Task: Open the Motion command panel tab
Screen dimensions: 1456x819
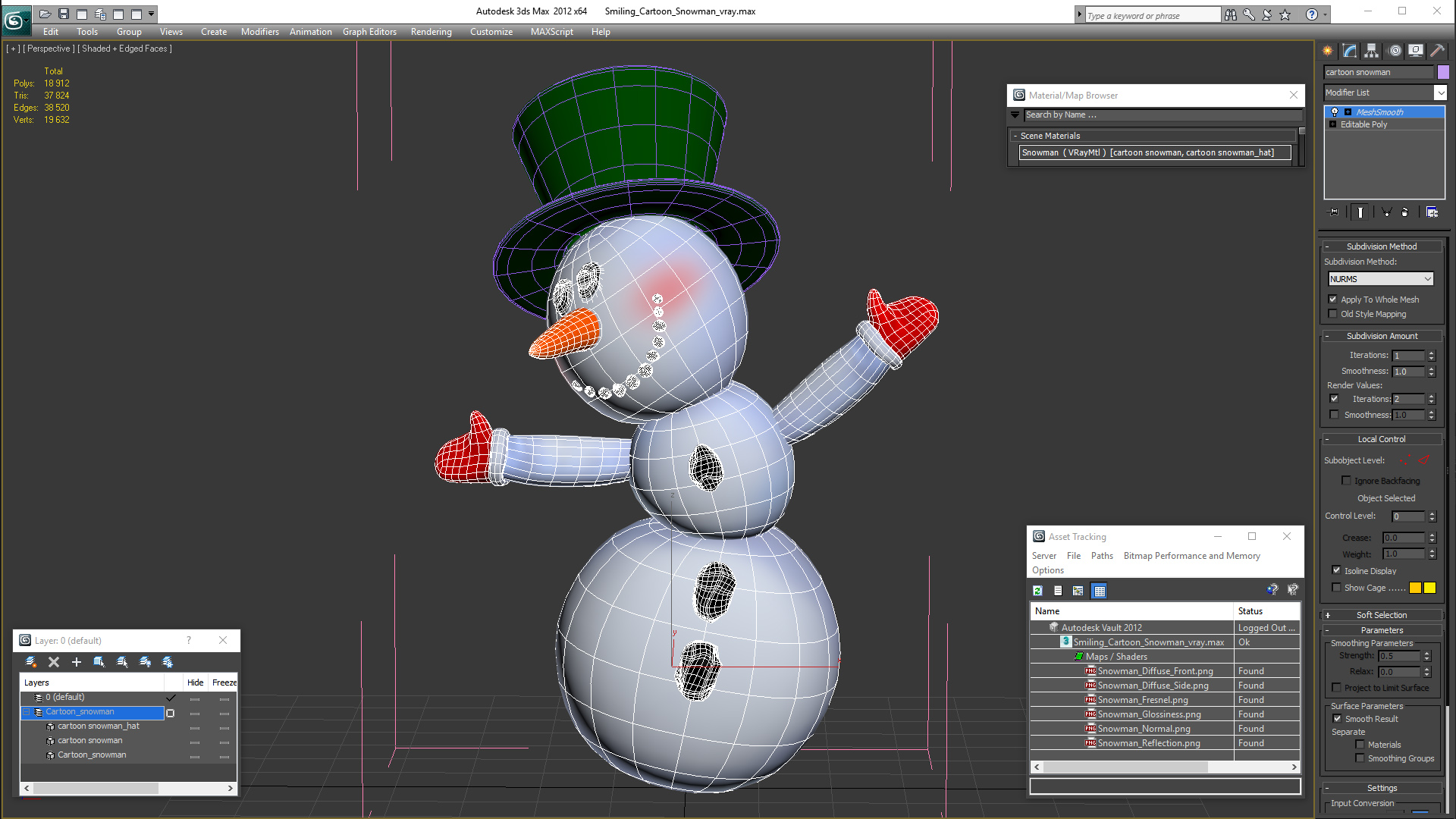Action: [x=1395, y=51]
